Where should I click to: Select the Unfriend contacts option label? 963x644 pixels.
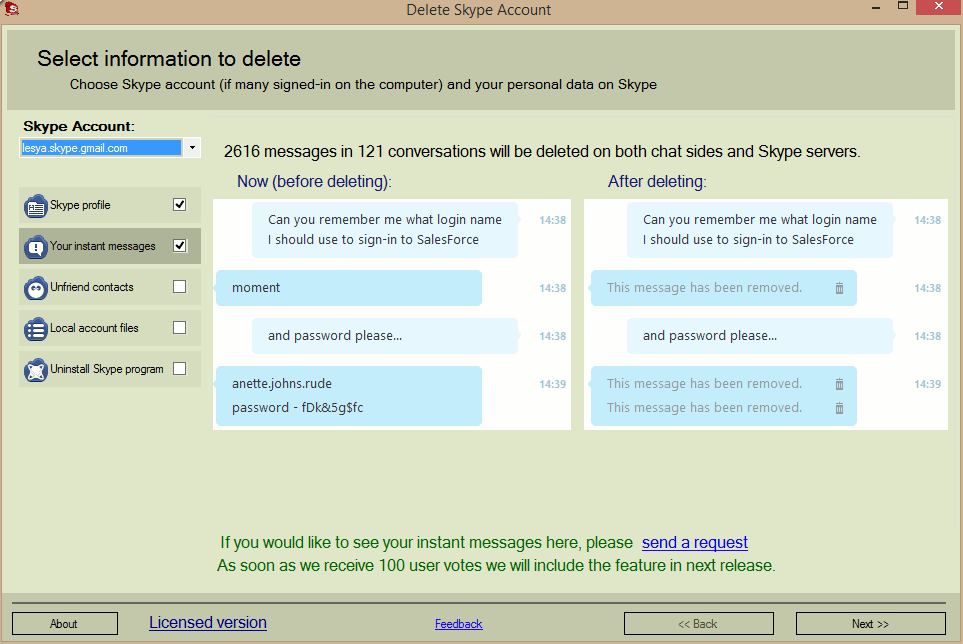(x=92, y=287)
